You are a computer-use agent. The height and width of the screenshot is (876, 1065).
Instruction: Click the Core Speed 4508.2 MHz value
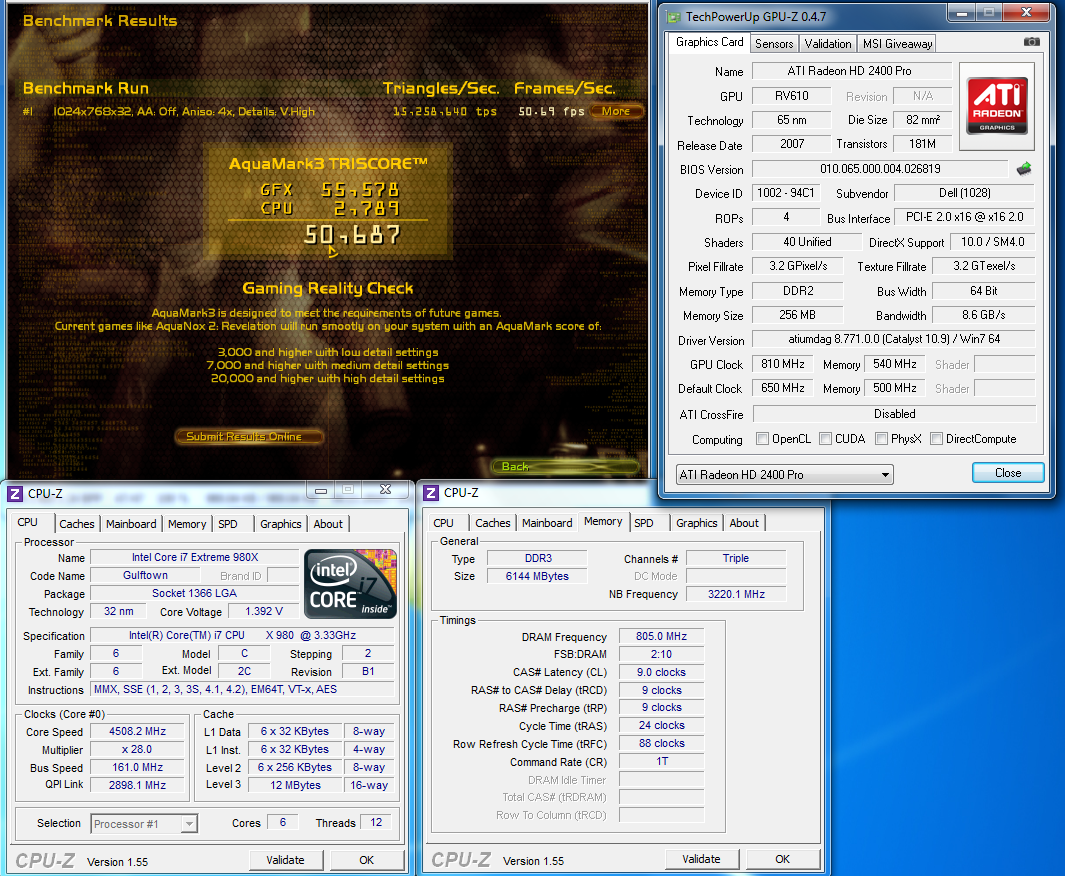click(x=137, y=731)
